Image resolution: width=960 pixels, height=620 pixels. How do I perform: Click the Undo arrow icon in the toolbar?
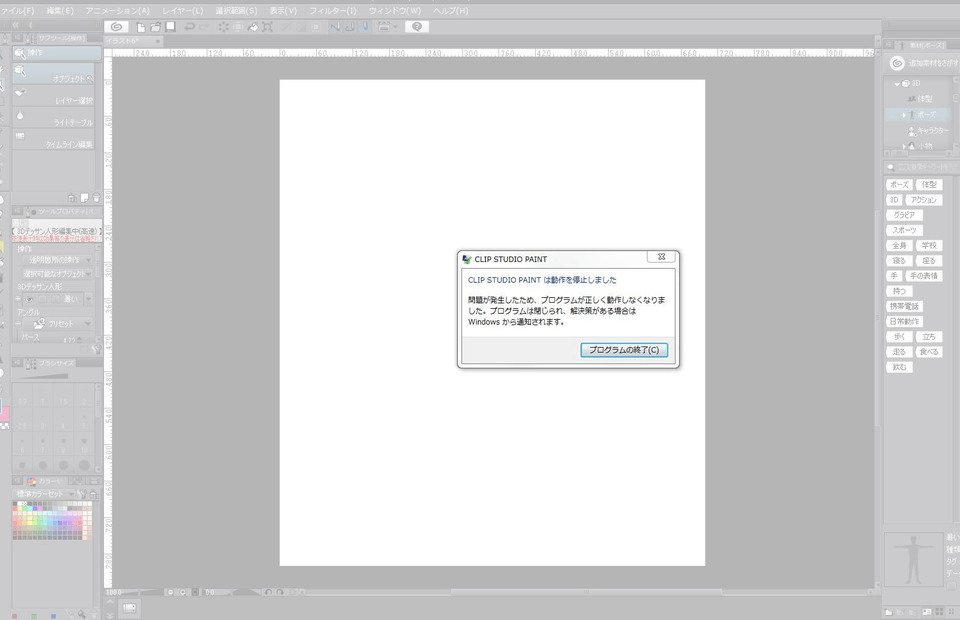[x=190, y=27]
